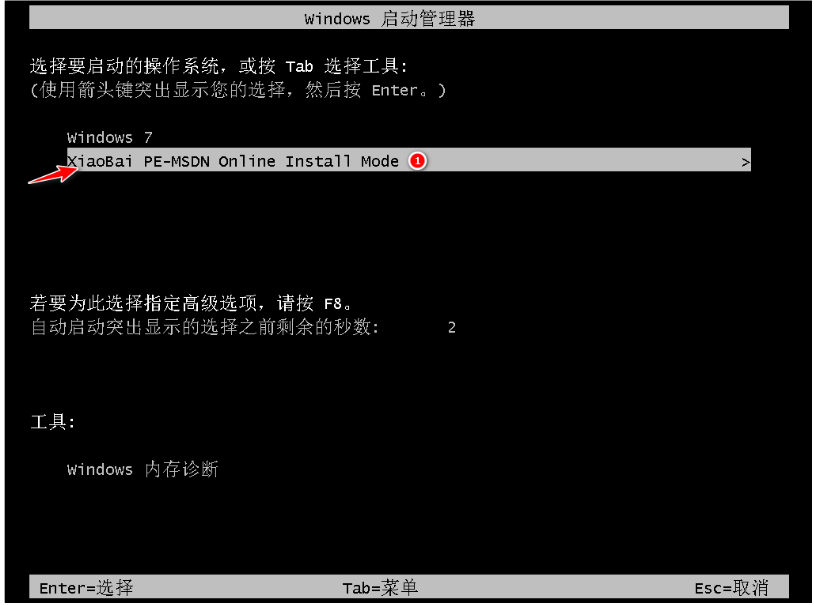814x605 pixels.
Task: Select XiaoBai PE-MSDN Online Install Mode entry
Action: pyautogui.click(x=409, y=160)
